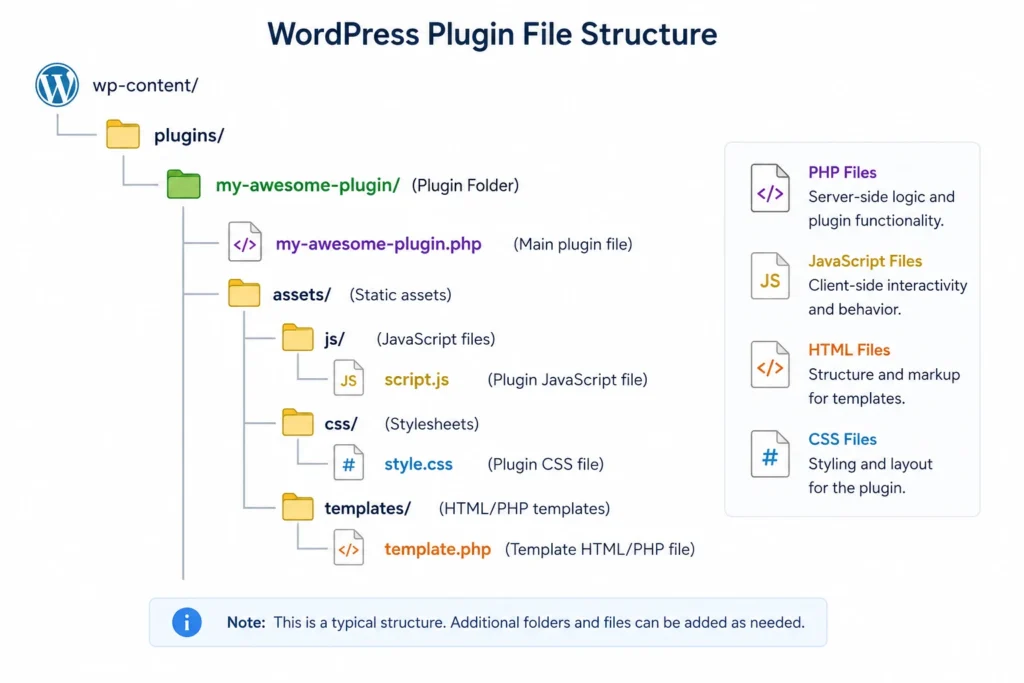Click the 'This is a typical structure' sentence
This screenshot has width=1024, height=683.
[360, 622]
